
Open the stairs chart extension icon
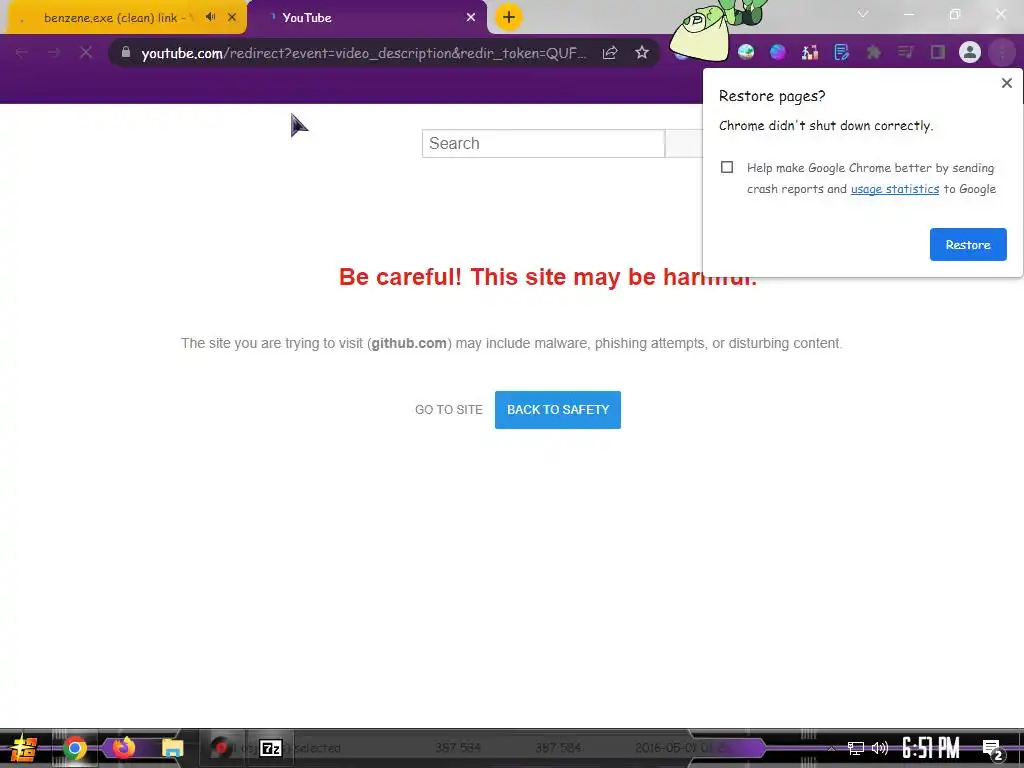click(810, 52)
